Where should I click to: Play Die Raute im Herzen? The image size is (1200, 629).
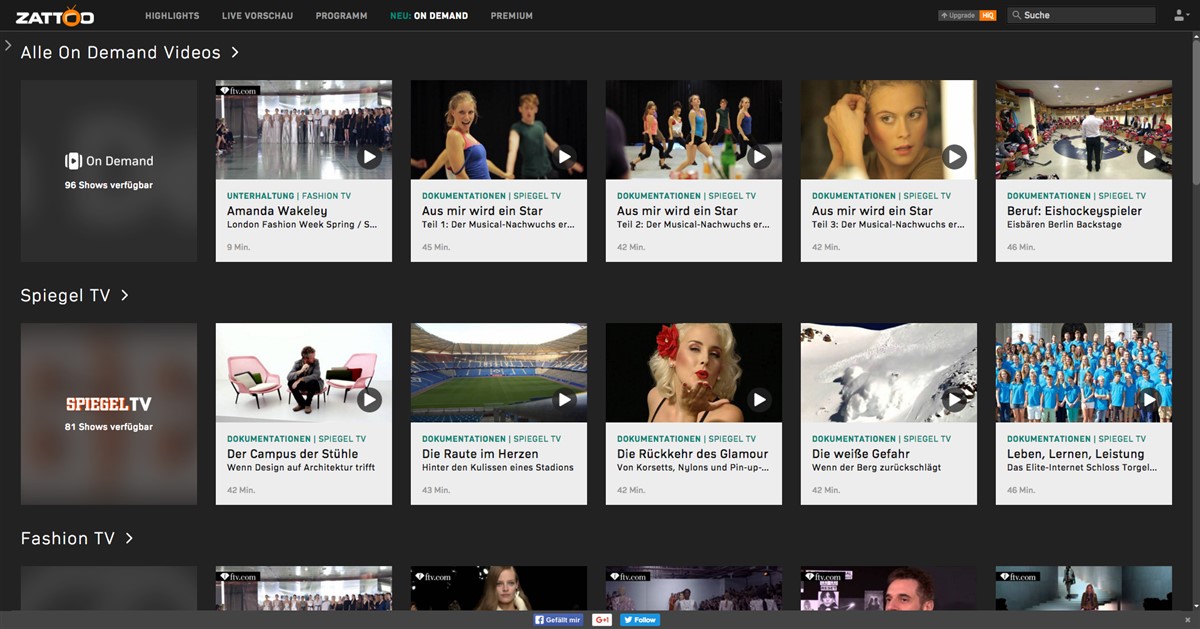click(x=565, y=400)
